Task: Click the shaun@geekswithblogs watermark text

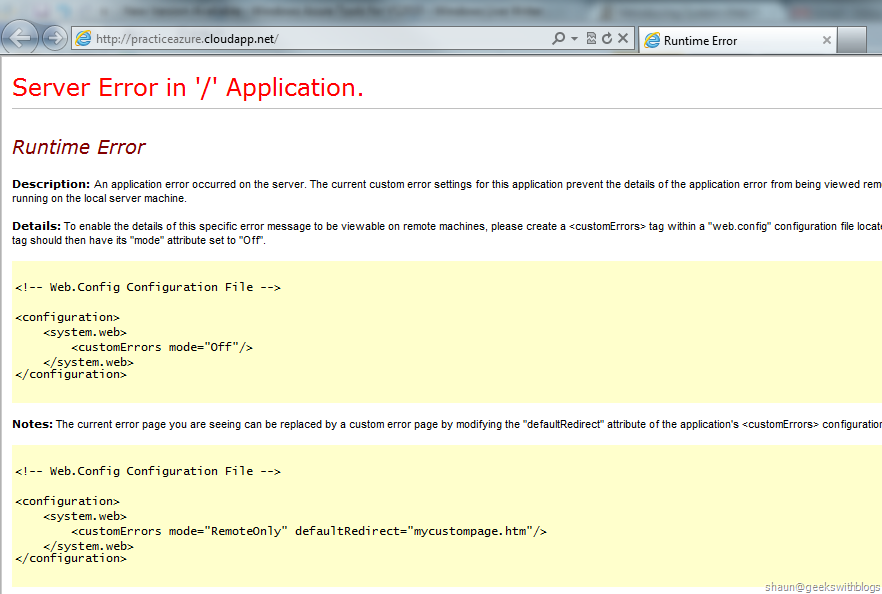Action: 822,586
